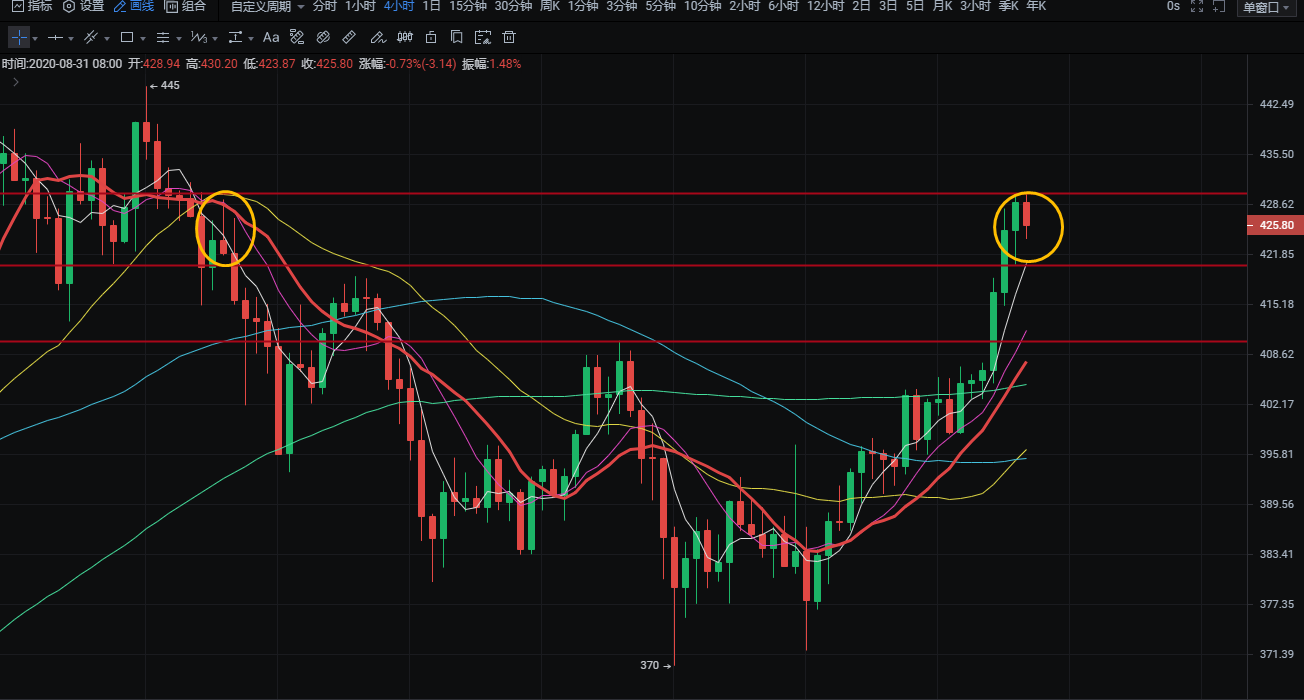Toggle the 指标 indicators panel
This screenshot has width=1304, height=700.
pyautogui.click(x=32, y=6)
